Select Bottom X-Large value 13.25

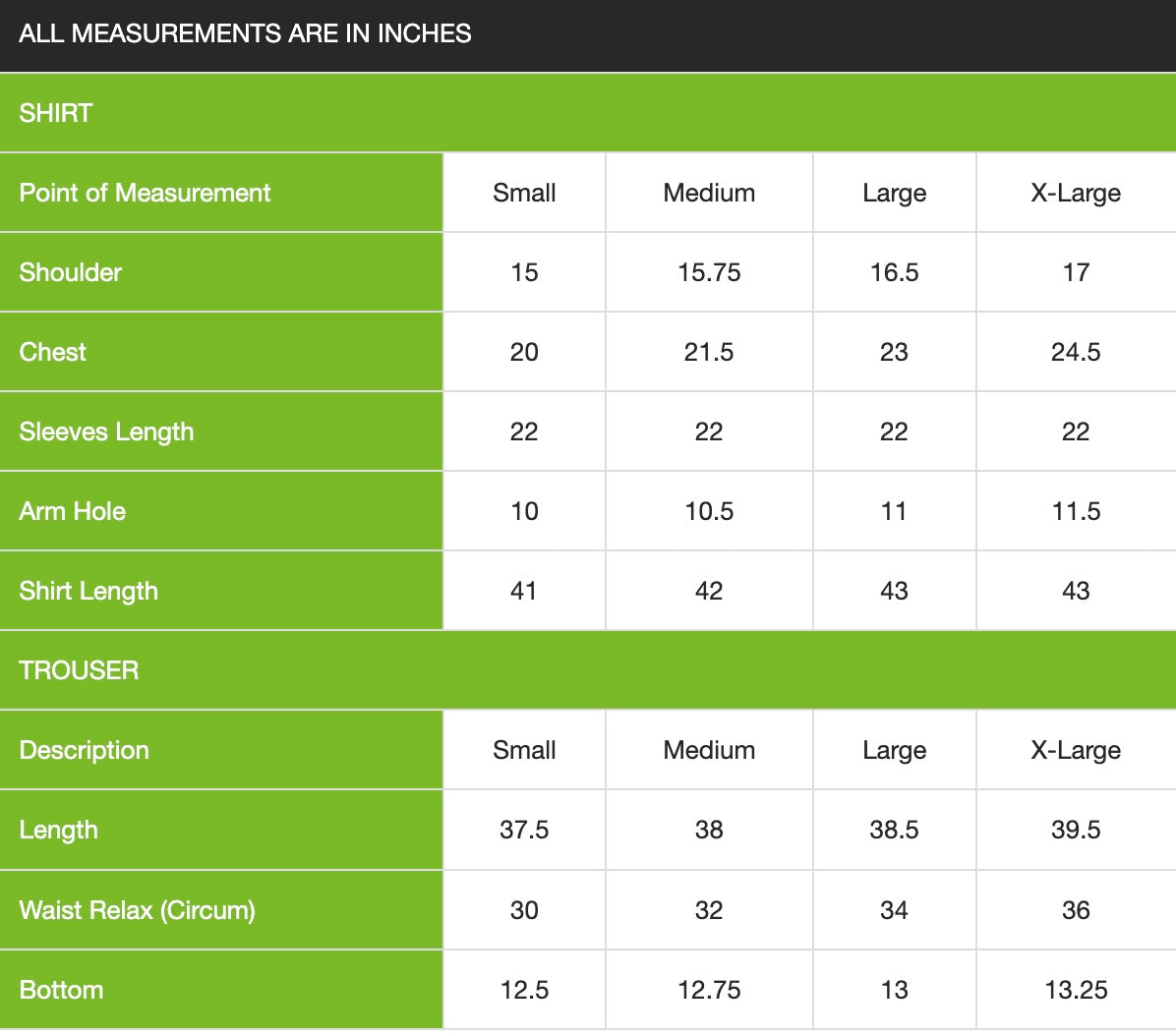(1076, 990)
